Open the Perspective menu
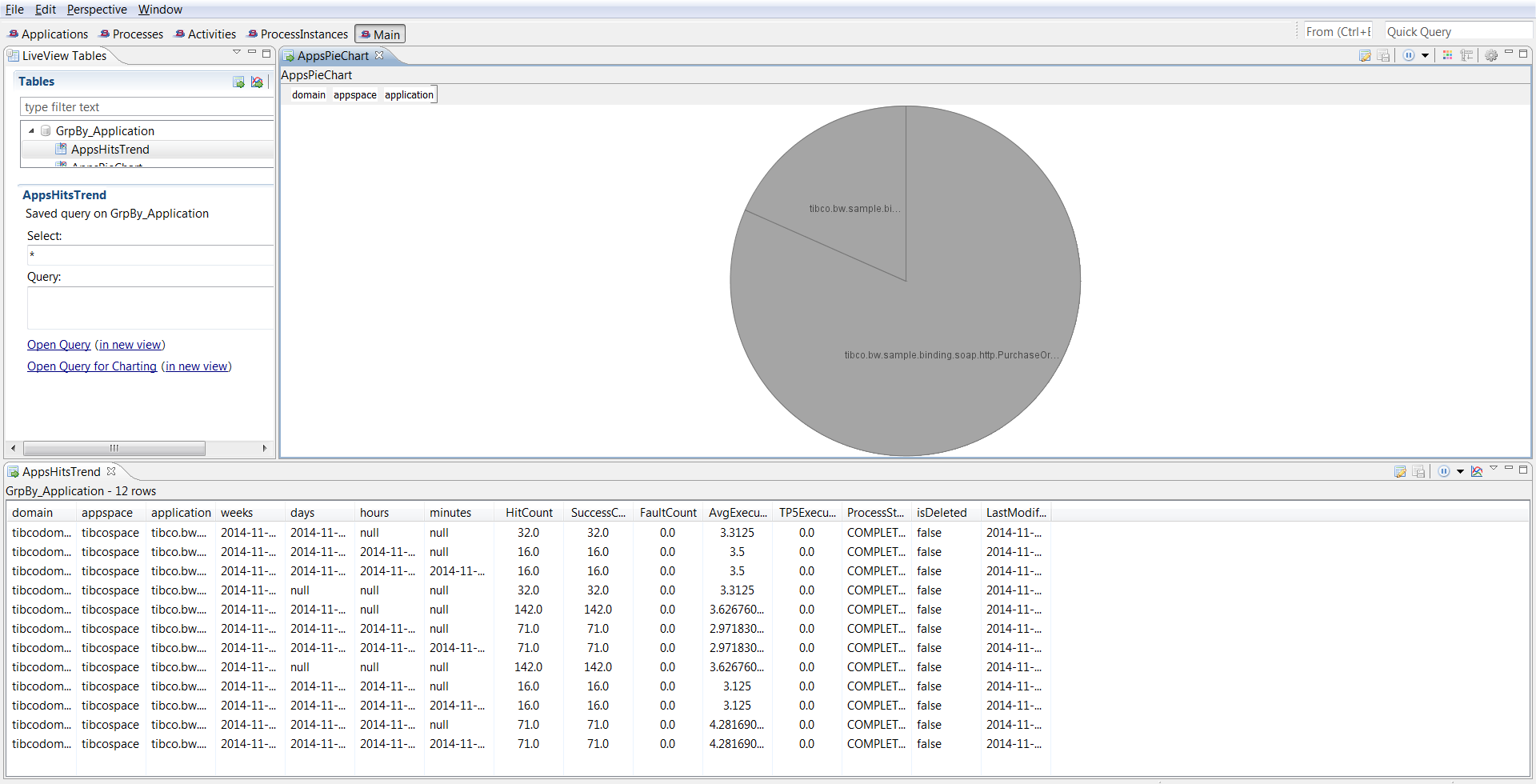 [x=97, y=10]
